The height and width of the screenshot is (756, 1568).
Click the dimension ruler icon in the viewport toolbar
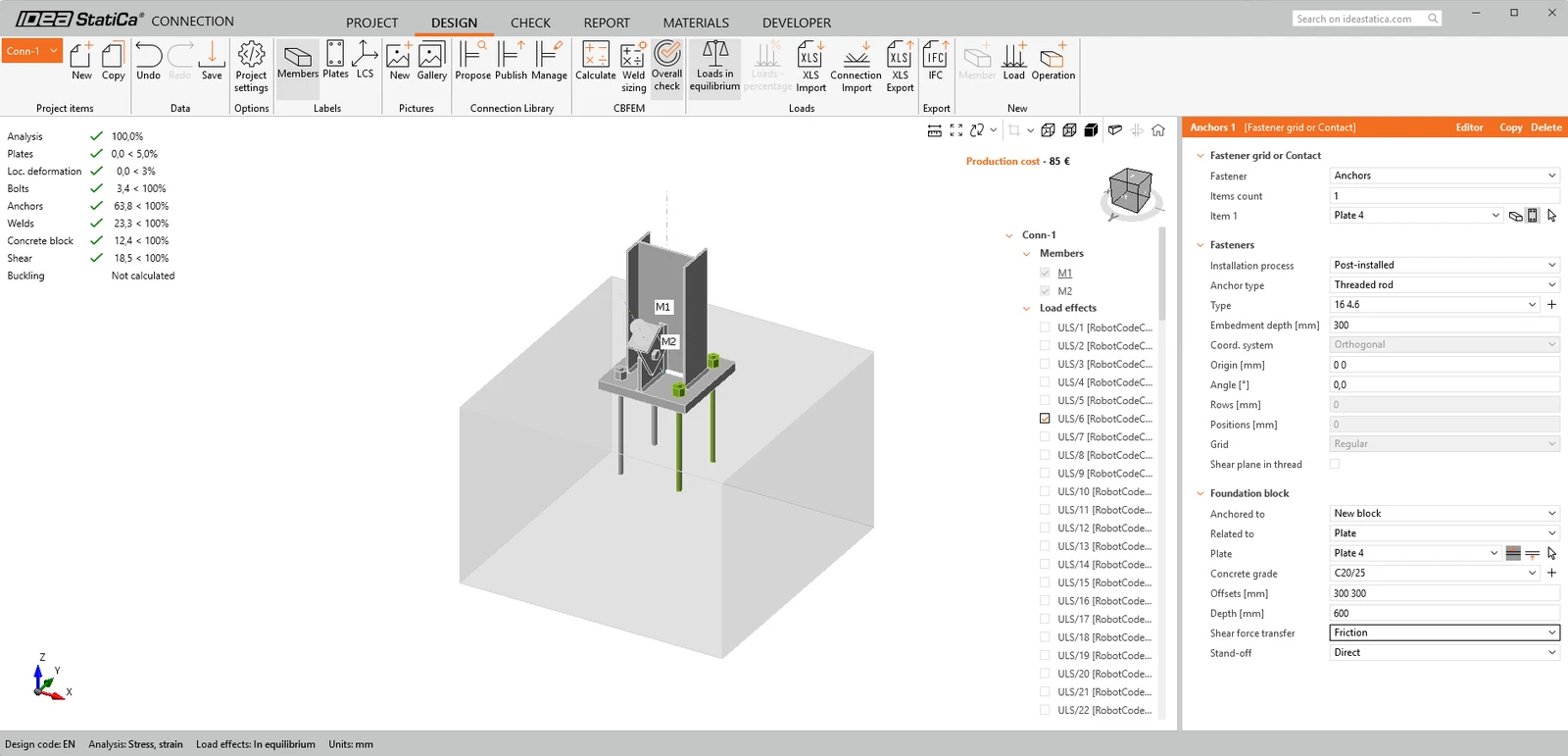[935, 130]
